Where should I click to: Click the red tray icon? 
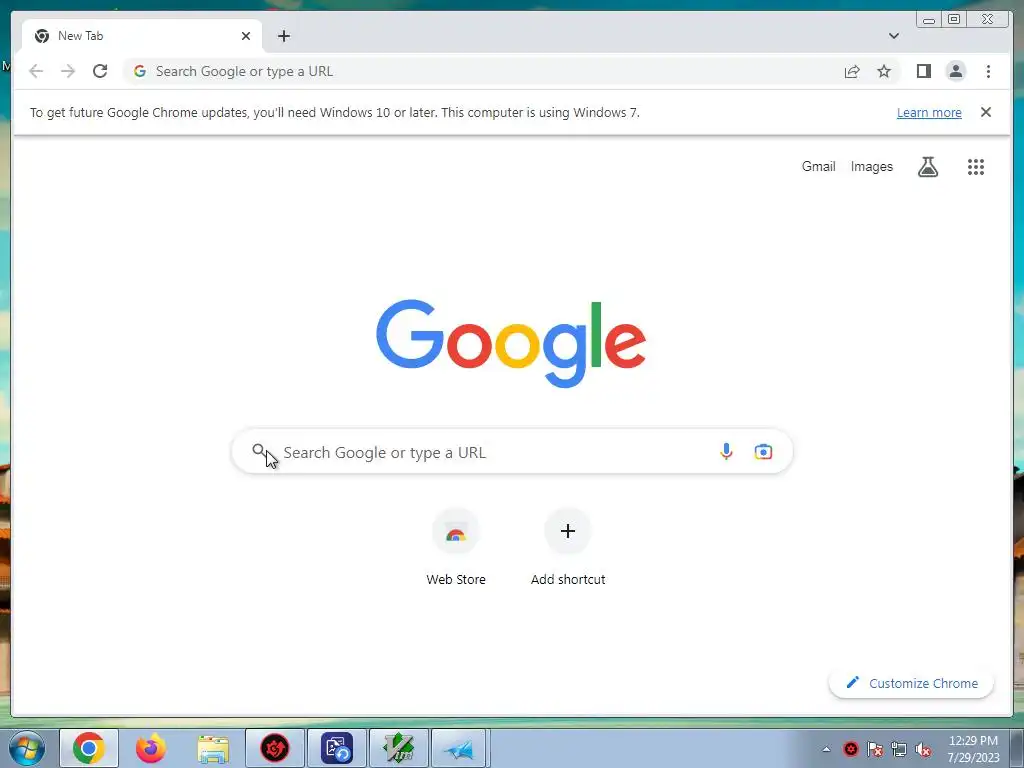(x=850, y=749)
